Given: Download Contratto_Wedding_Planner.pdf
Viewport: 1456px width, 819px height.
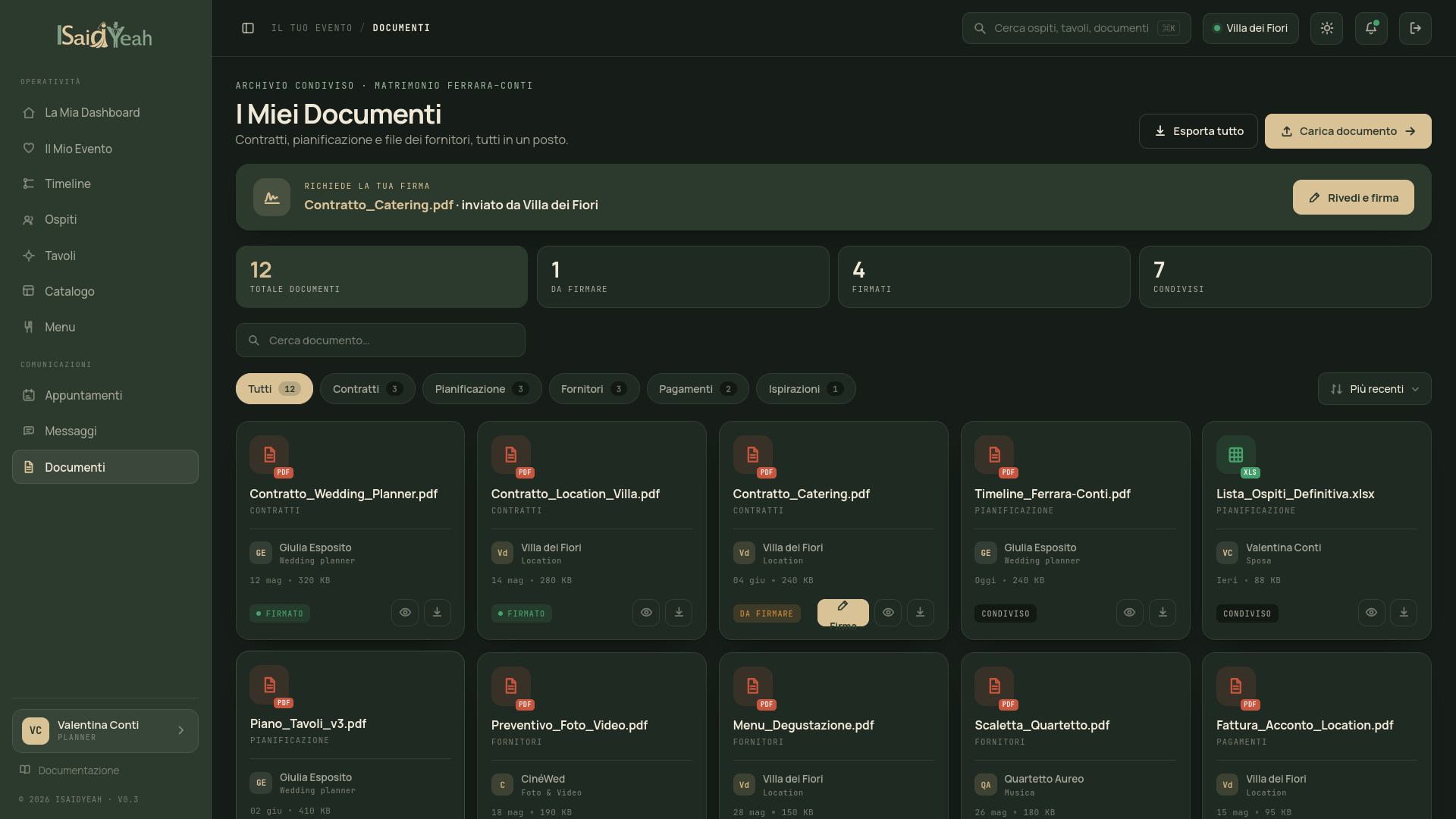Looking at the screenshot, I should coord(438,613).
